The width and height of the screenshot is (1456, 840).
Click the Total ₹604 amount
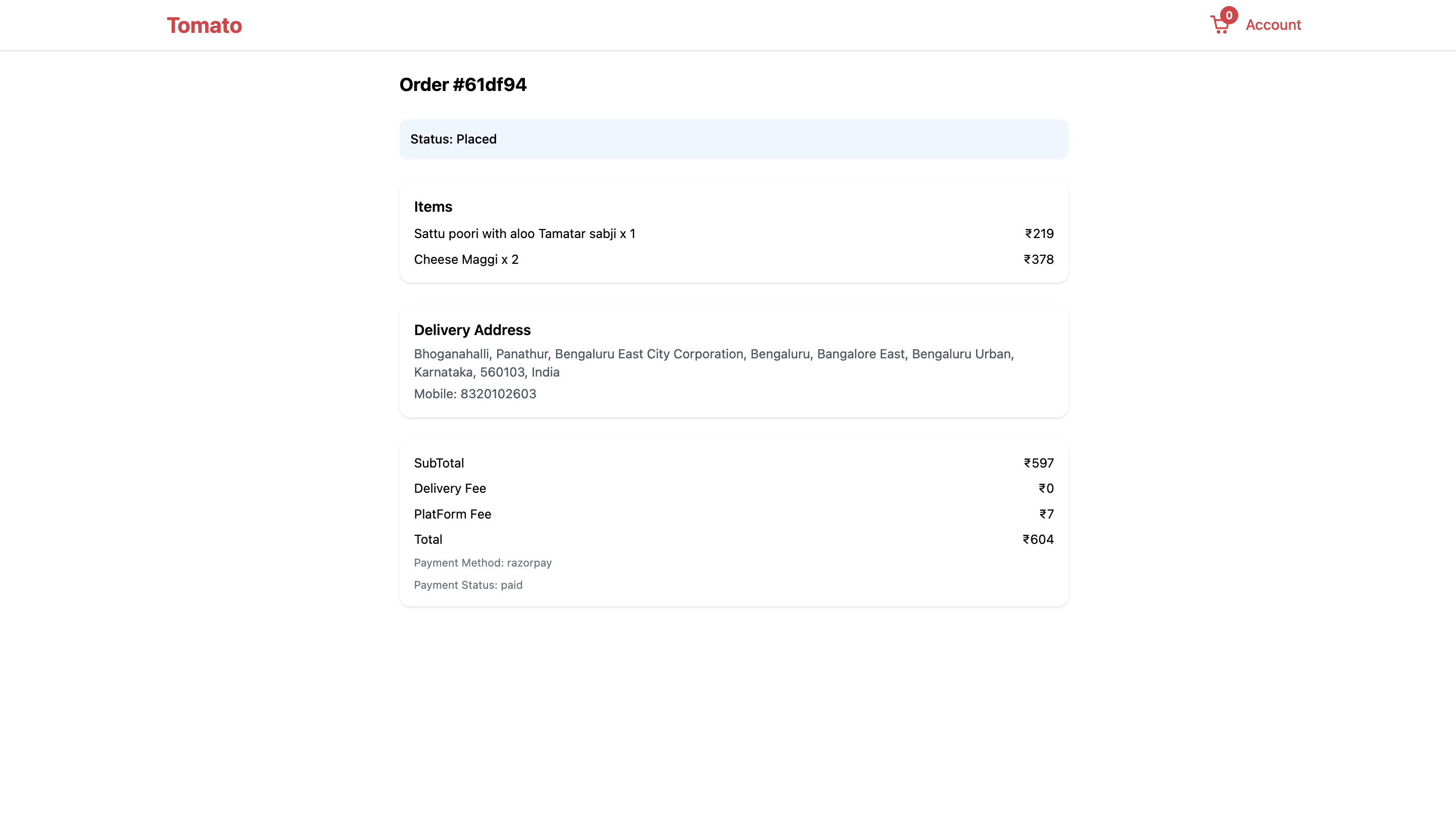coord(1038,539)
